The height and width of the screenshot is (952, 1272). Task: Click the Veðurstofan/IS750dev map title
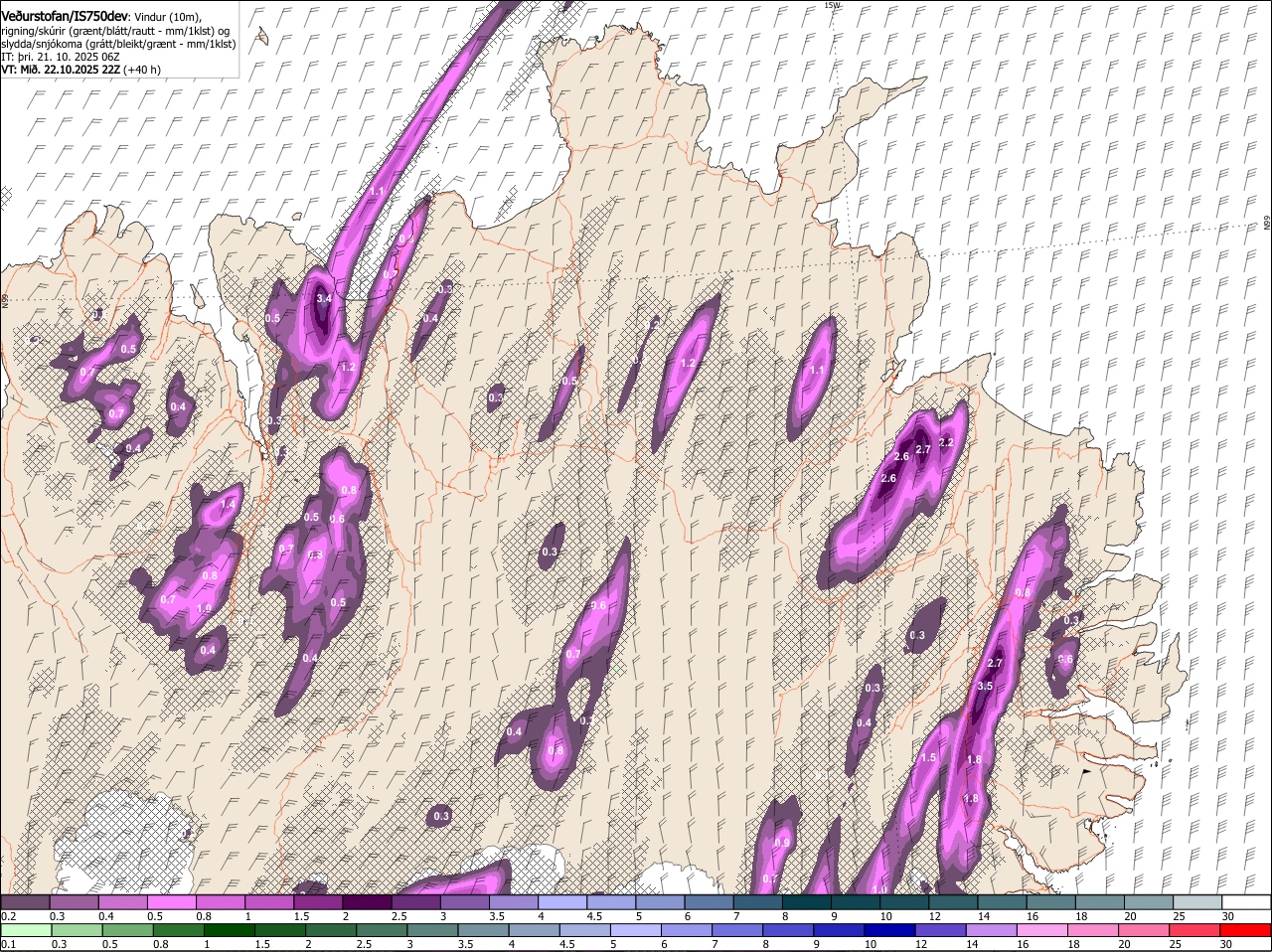click(x=65, y=16)
